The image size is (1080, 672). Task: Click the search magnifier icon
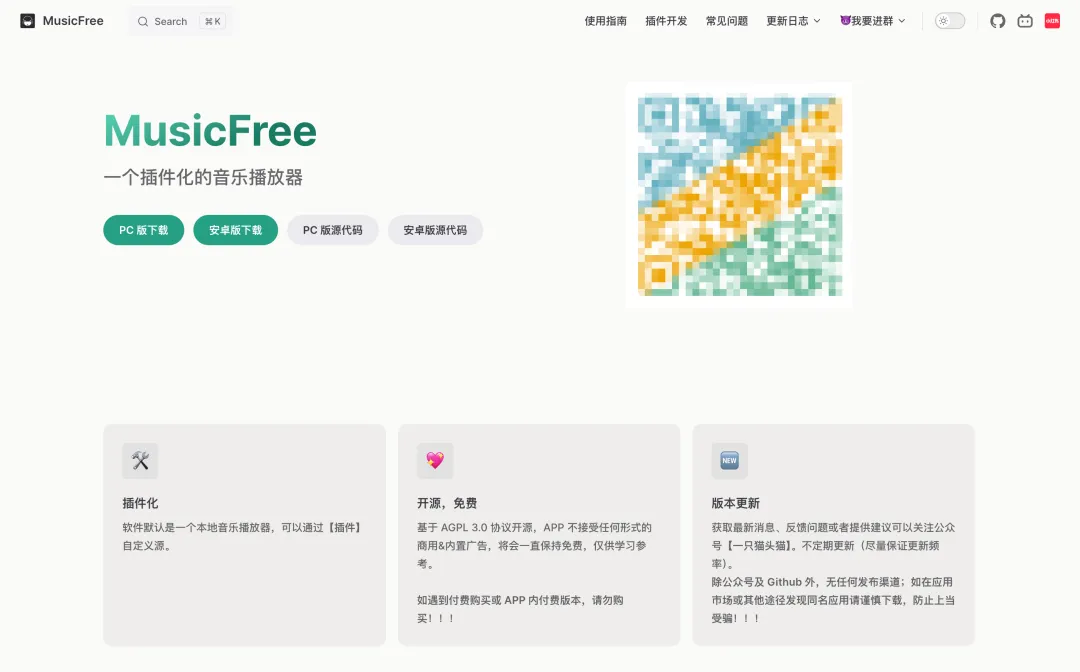click(x=143, y=21)
